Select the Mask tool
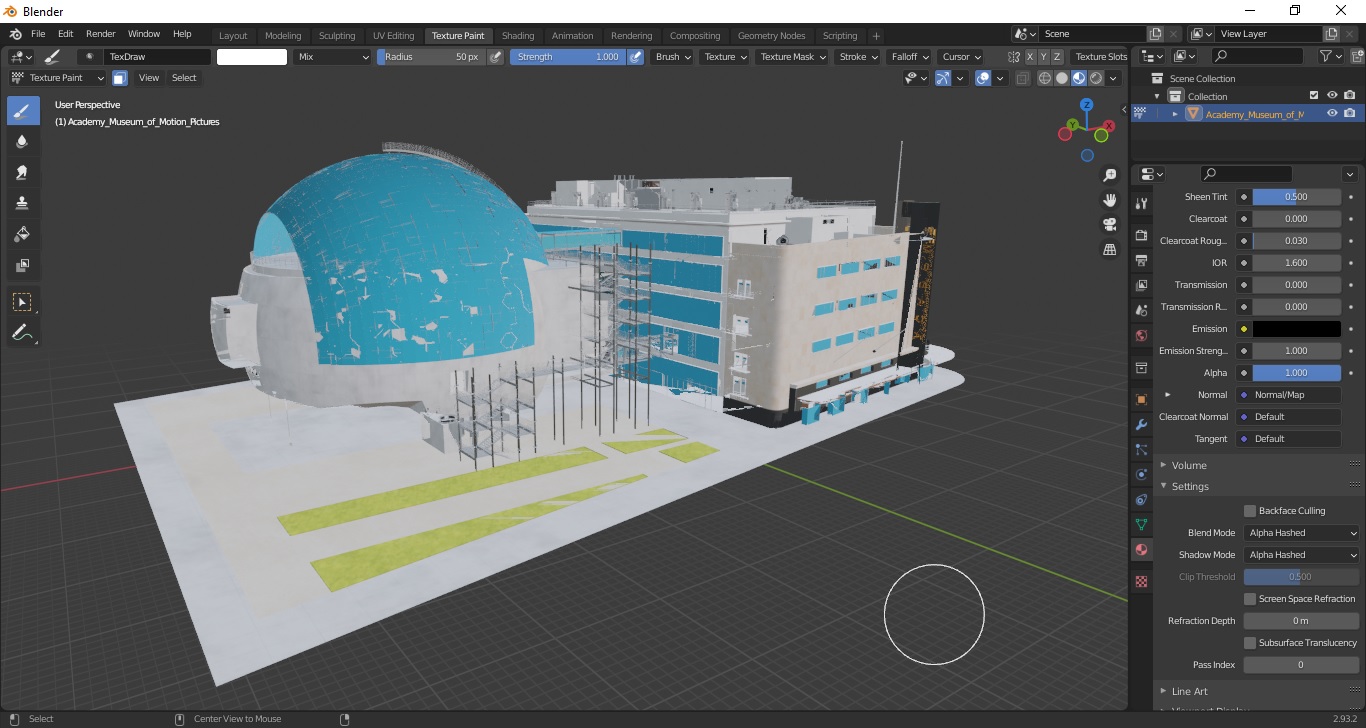This screenshot has height=728, width=1366. (x=23, y=265)
